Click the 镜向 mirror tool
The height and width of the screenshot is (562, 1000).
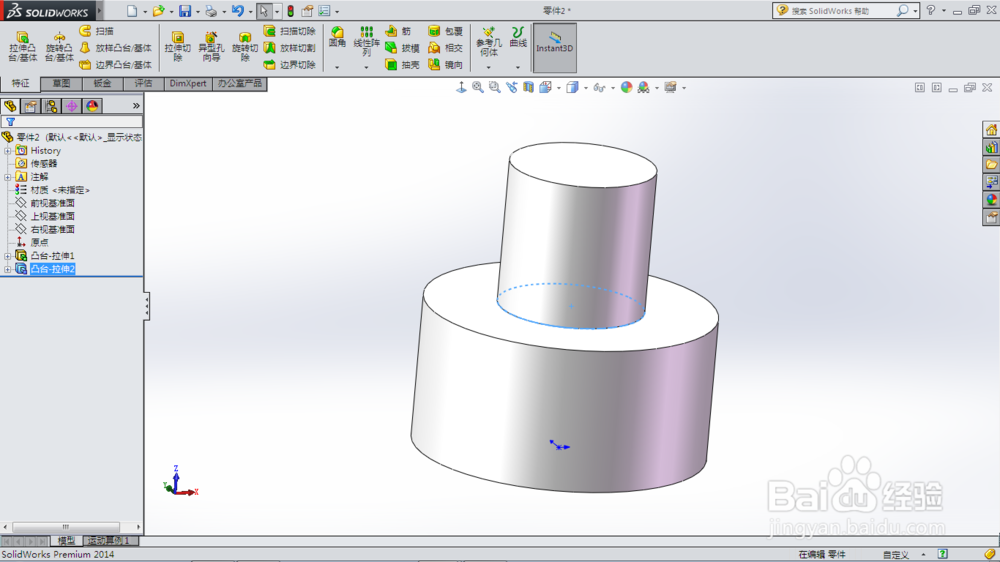(x=445, y=64)
